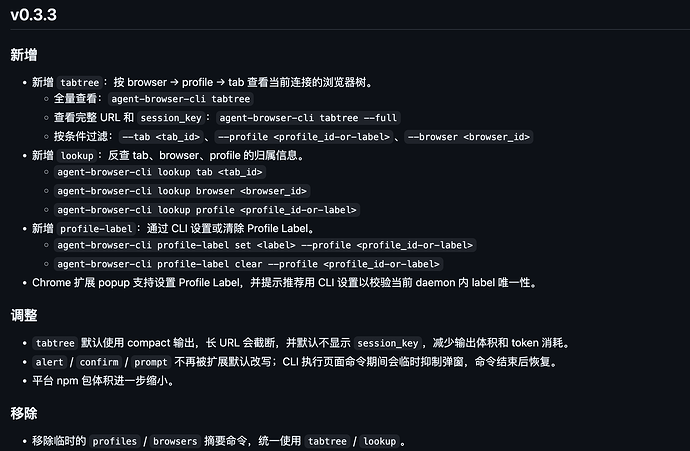Click the --browser <browser_id> filter code
This screenshot has width=690, height=451.
469,137
